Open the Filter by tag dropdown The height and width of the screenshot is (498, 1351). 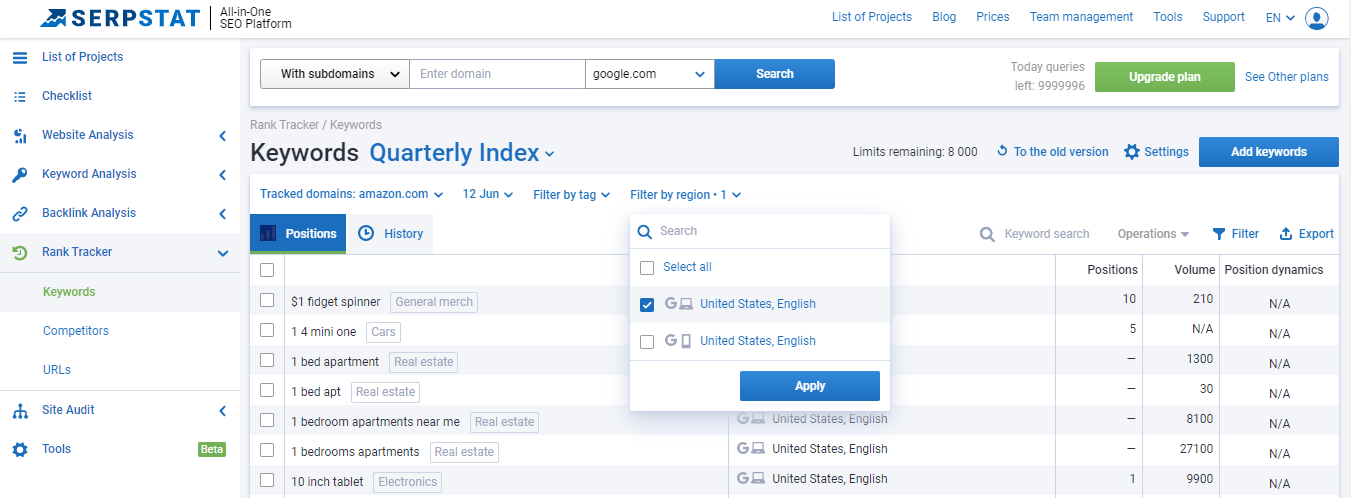tap(571, 195)
